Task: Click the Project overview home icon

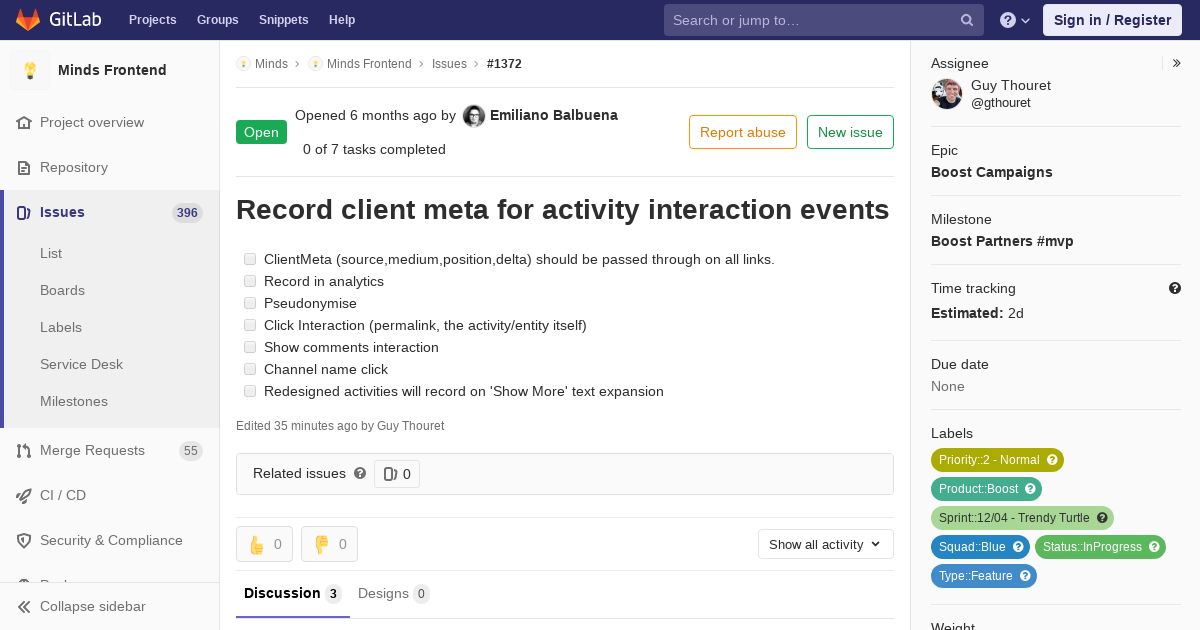Action: (x=24, y=123)
